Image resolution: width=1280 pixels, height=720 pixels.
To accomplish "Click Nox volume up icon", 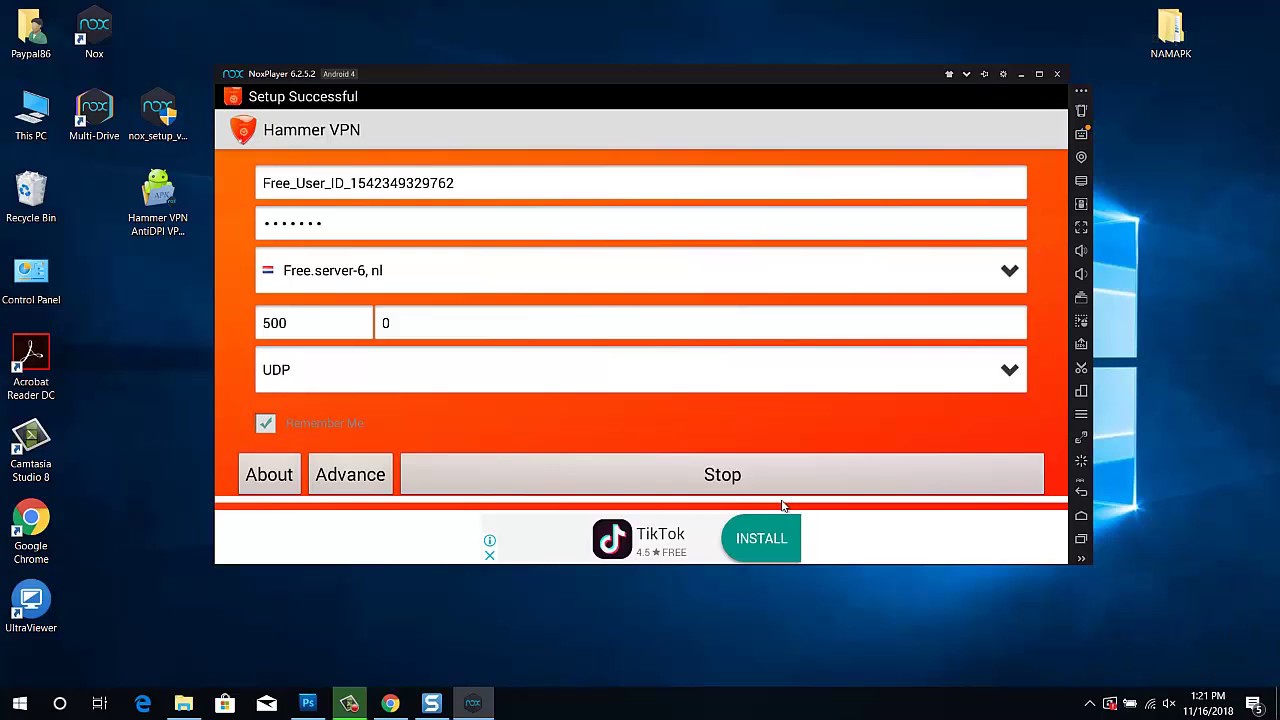I will tap(1081, 251).
